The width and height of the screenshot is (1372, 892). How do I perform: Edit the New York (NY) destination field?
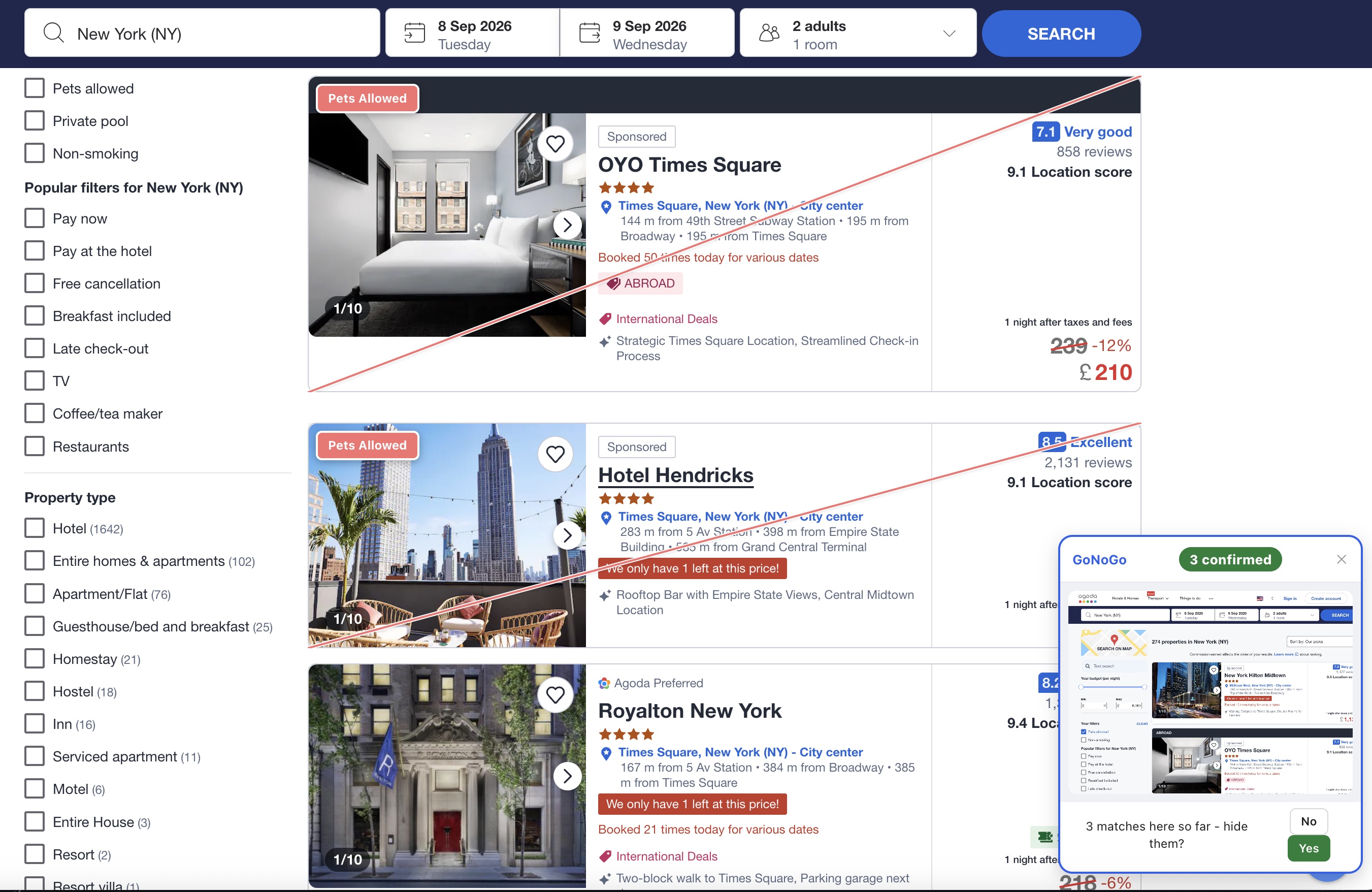click(202, 33)
